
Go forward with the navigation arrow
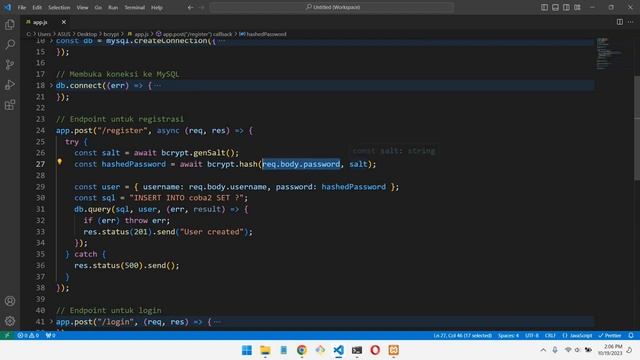(x=202, y=7)
